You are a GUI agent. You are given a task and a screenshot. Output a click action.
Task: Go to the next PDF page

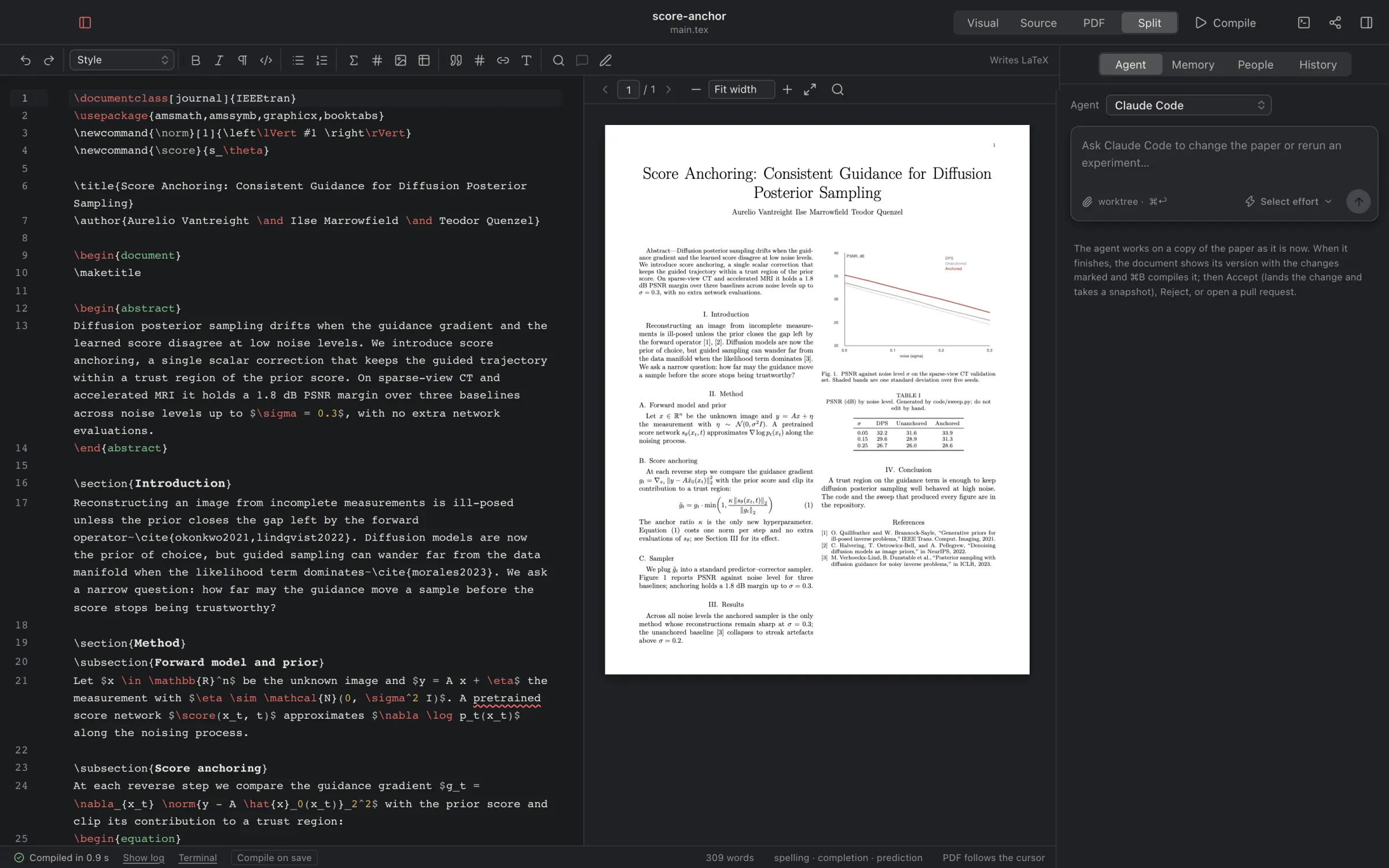(x=668, y=90)
